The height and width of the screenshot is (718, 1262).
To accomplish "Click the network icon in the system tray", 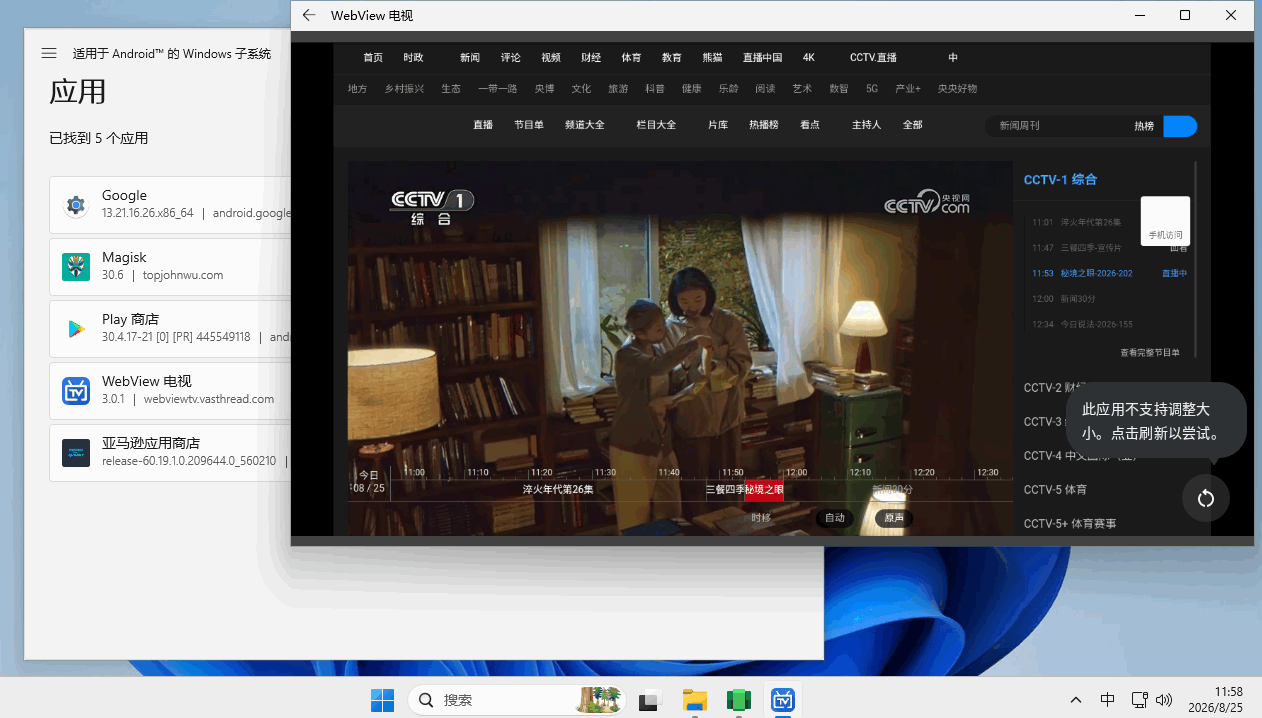I will click(1139, 700).
